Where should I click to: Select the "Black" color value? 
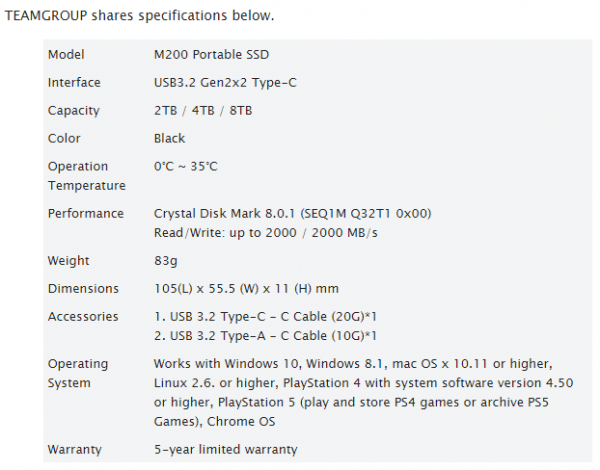[170, 138]
